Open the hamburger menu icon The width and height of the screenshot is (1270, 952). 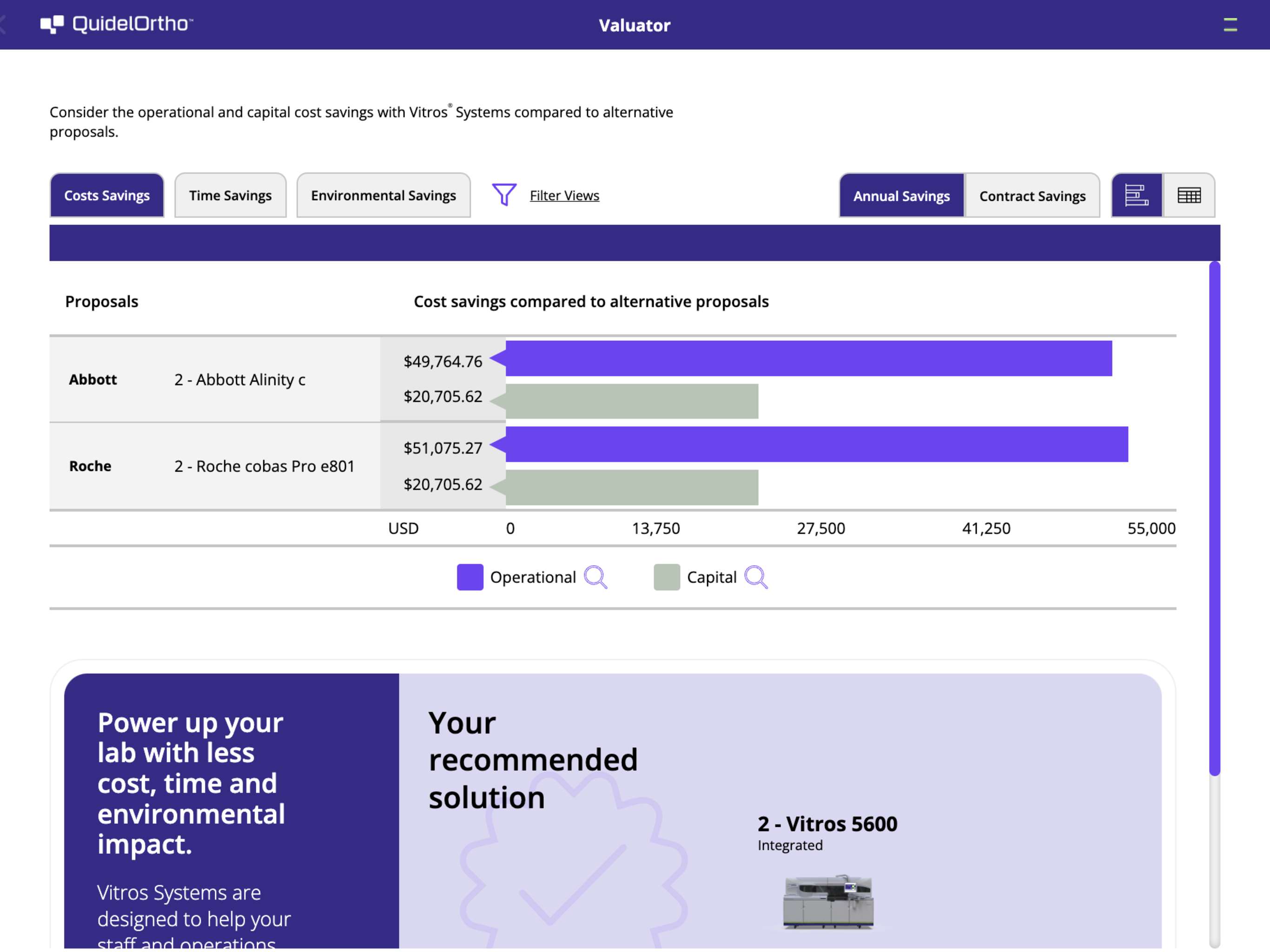coord(1230,25)
